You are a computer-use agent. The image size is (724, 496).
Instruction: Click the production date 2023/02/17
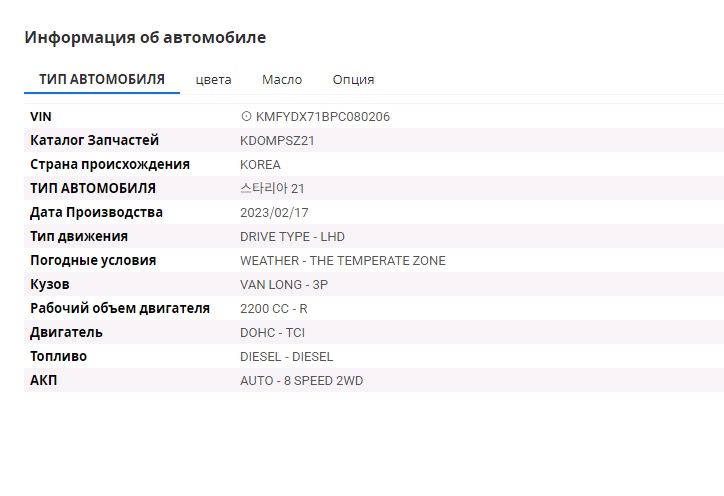tap(274, 213)
